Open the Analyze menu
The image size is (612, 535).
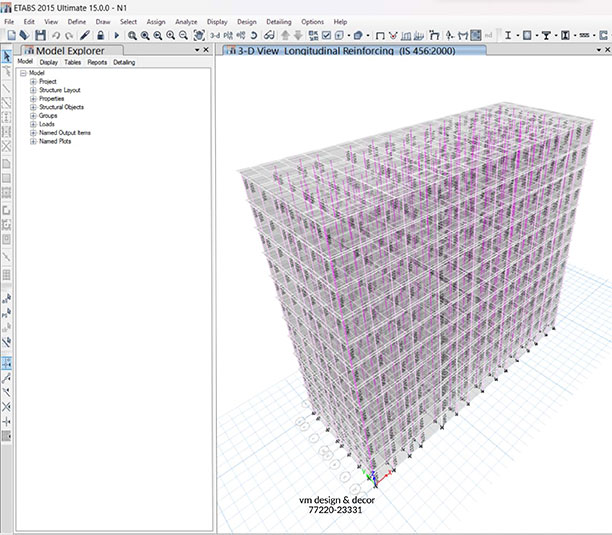click(185, 21)
